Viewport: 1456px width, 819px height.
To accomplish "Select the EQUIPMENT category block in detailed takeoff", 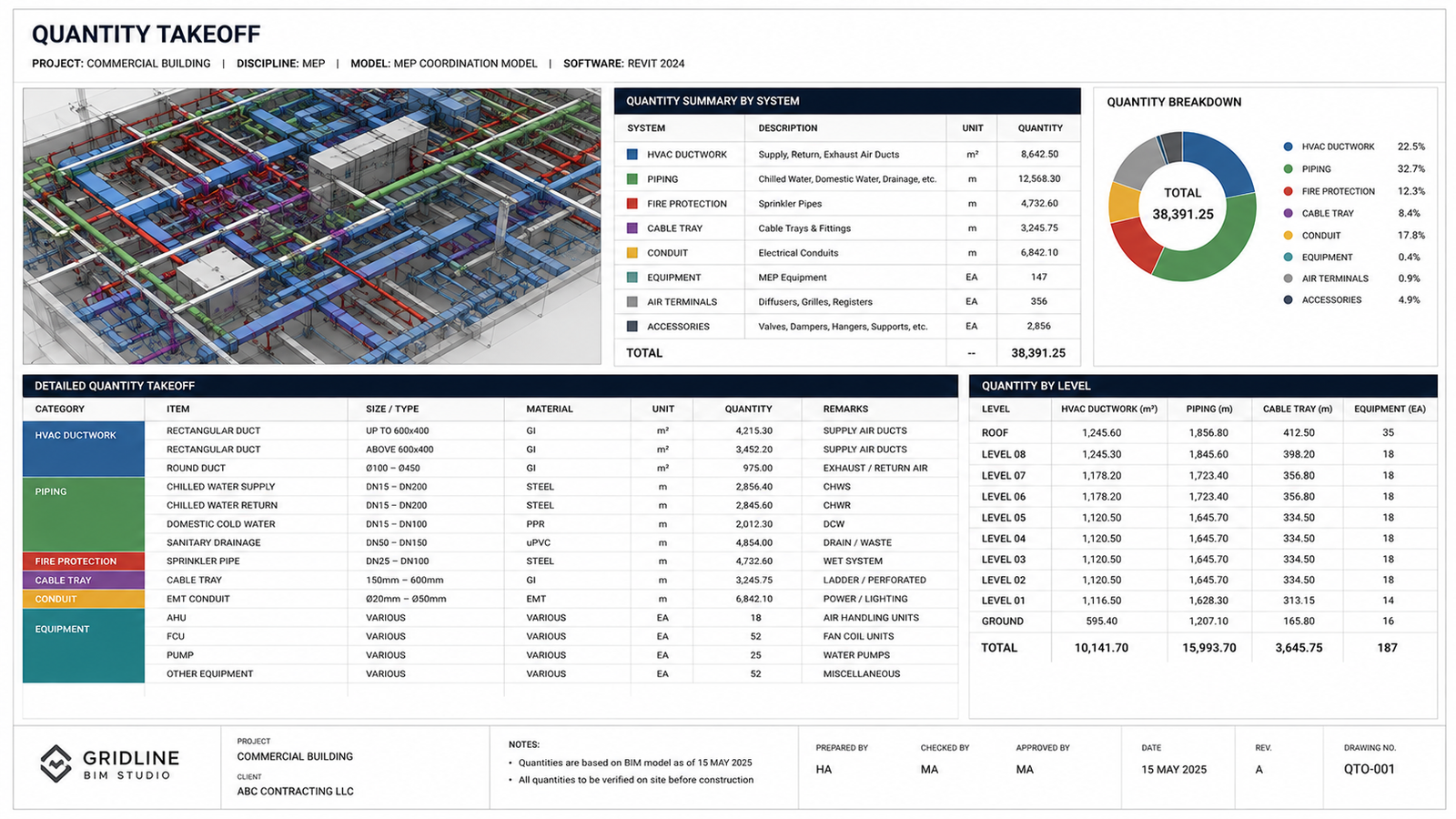I will 84,646.
